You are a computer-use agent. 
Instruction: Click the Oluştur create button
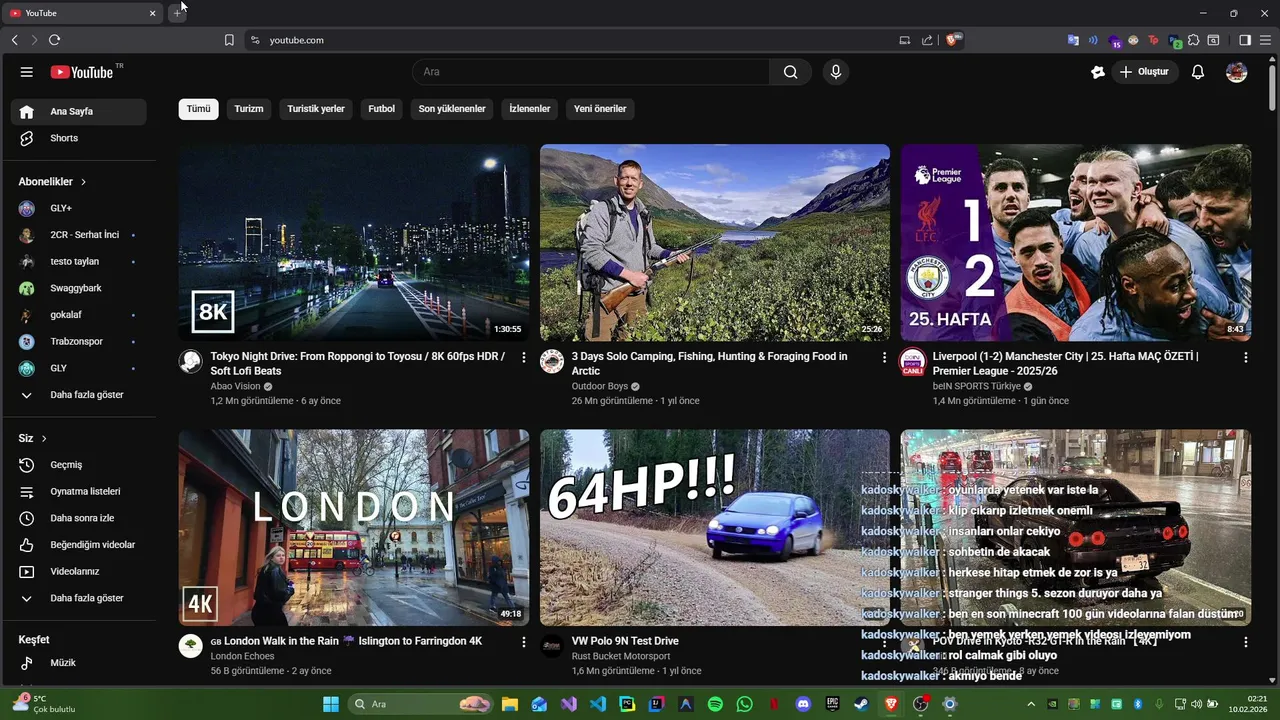1145,72
